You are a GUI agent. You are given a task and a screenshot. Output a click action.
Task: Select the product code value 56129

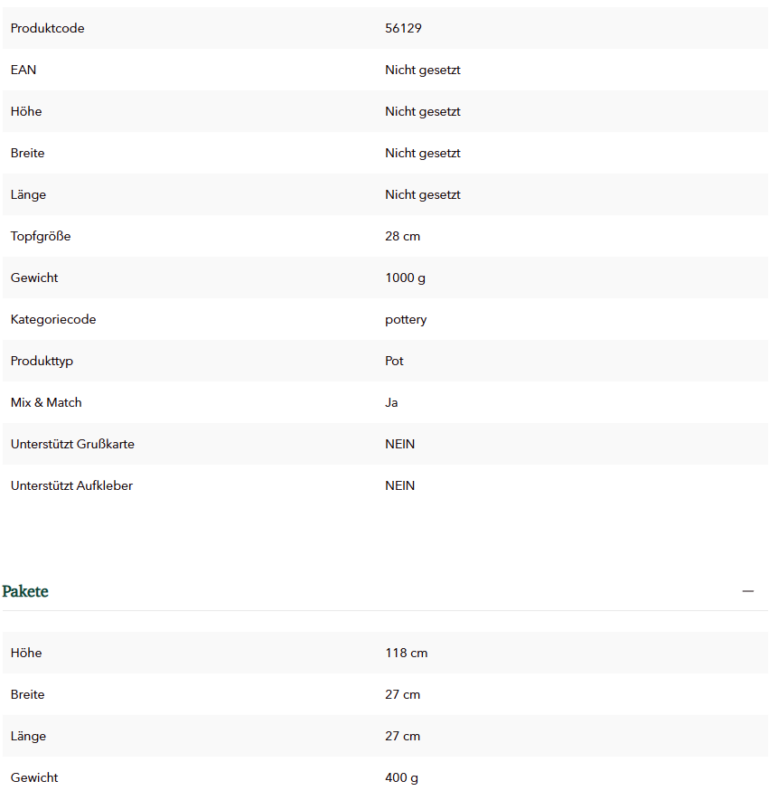(x=403, y=28)
